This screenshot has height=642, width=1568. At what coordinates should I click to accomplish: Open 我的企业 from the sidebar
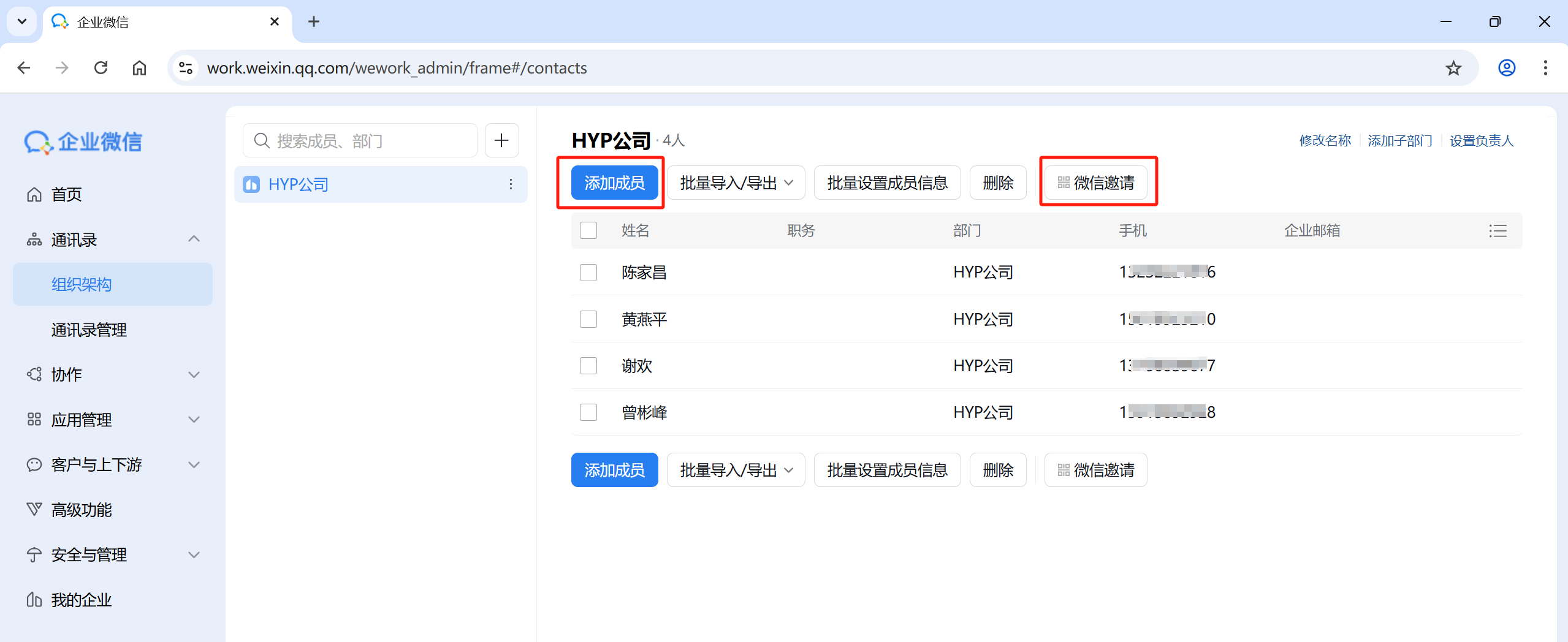(81, 600)
